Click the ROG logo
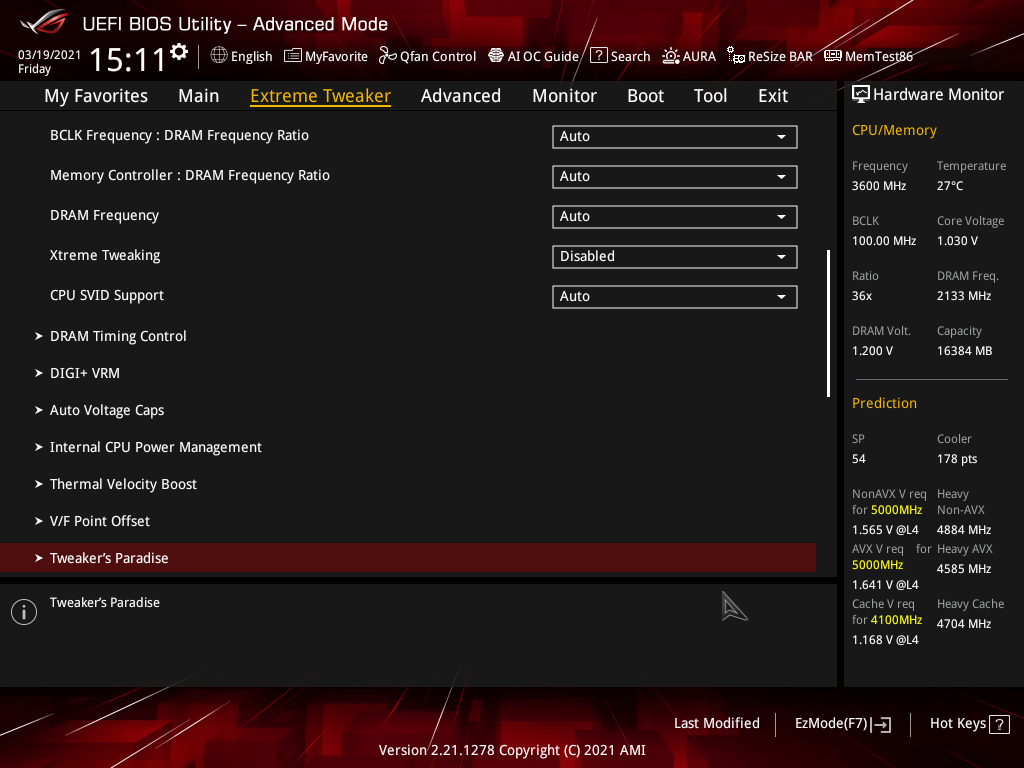1024x768 pixels. click(44, 23)
